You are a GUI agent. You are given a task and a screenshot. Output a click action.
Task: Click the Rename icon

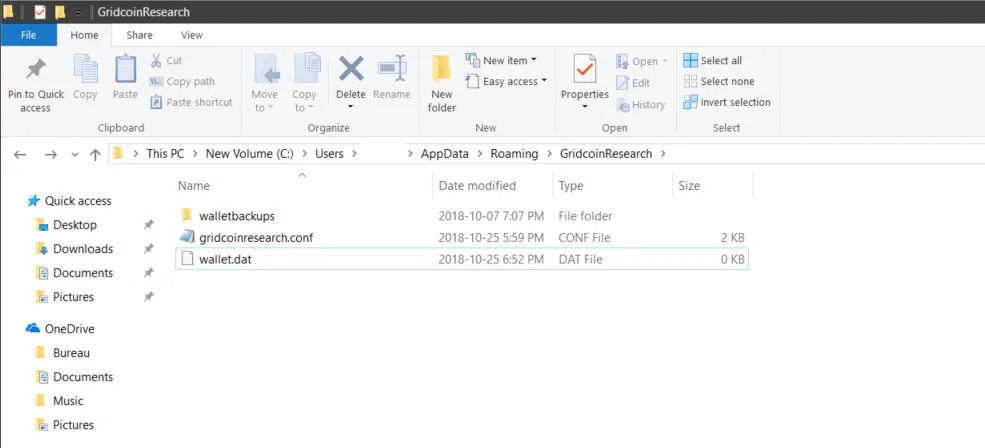tap(392, 68)
